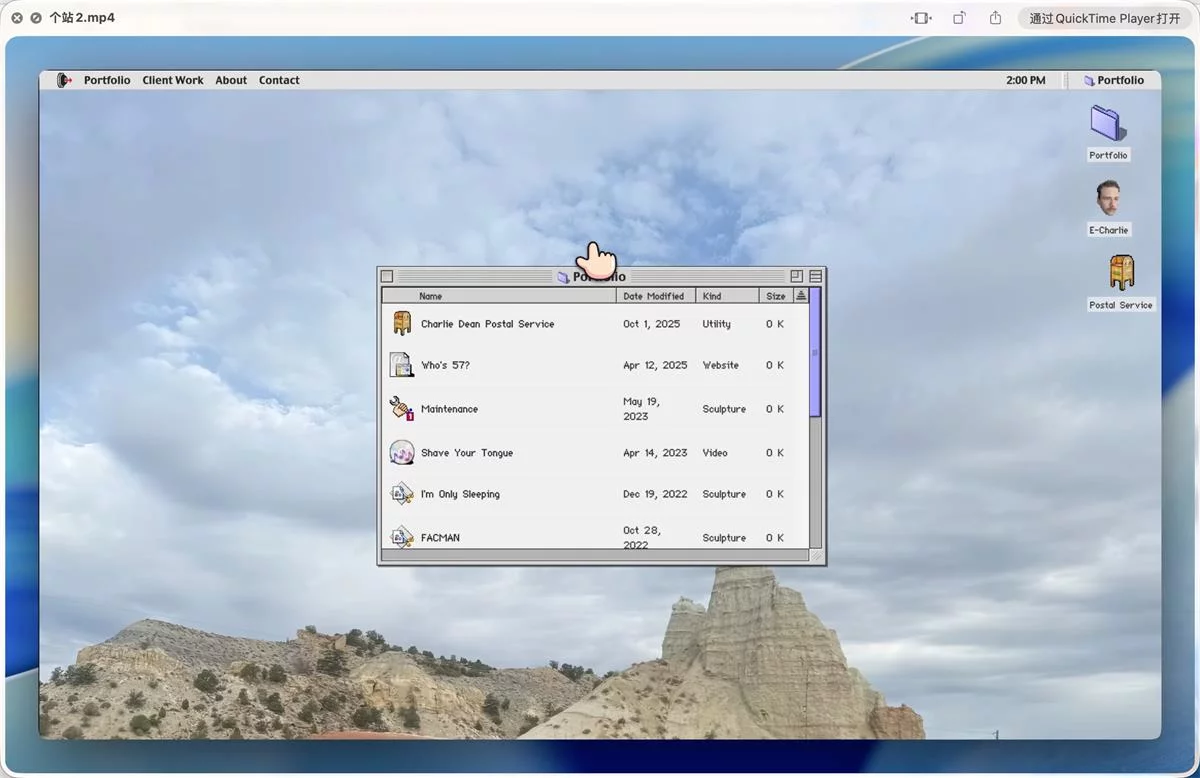Click the resize grip of the Portfolio window
1200x778 pixels.
pyautogui.click(x=816, y=556)
